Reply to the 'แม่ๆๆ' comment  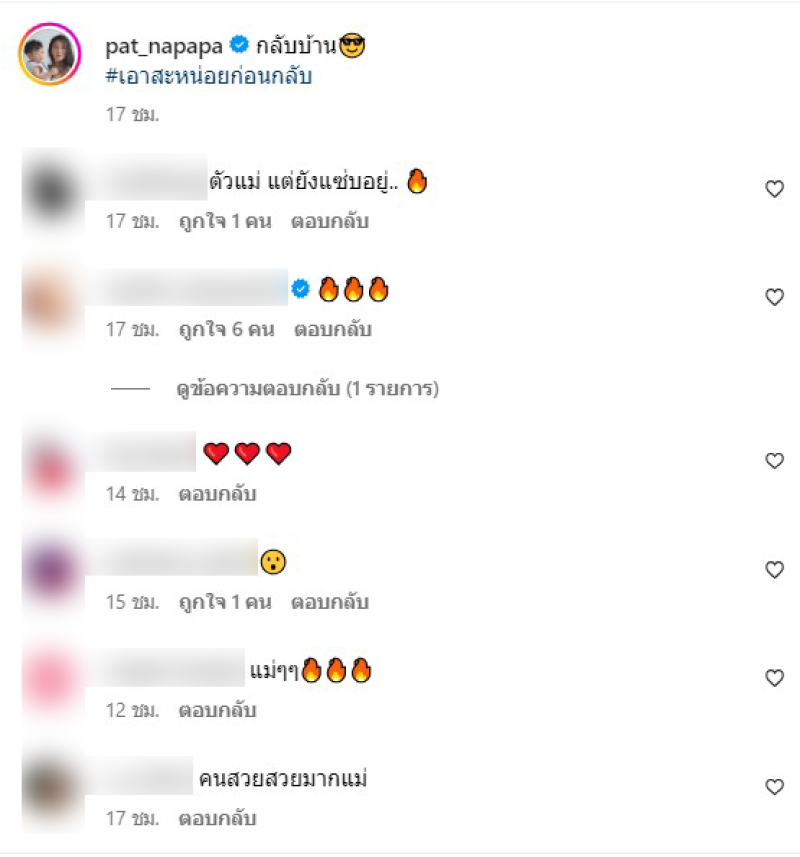point(217,710)
